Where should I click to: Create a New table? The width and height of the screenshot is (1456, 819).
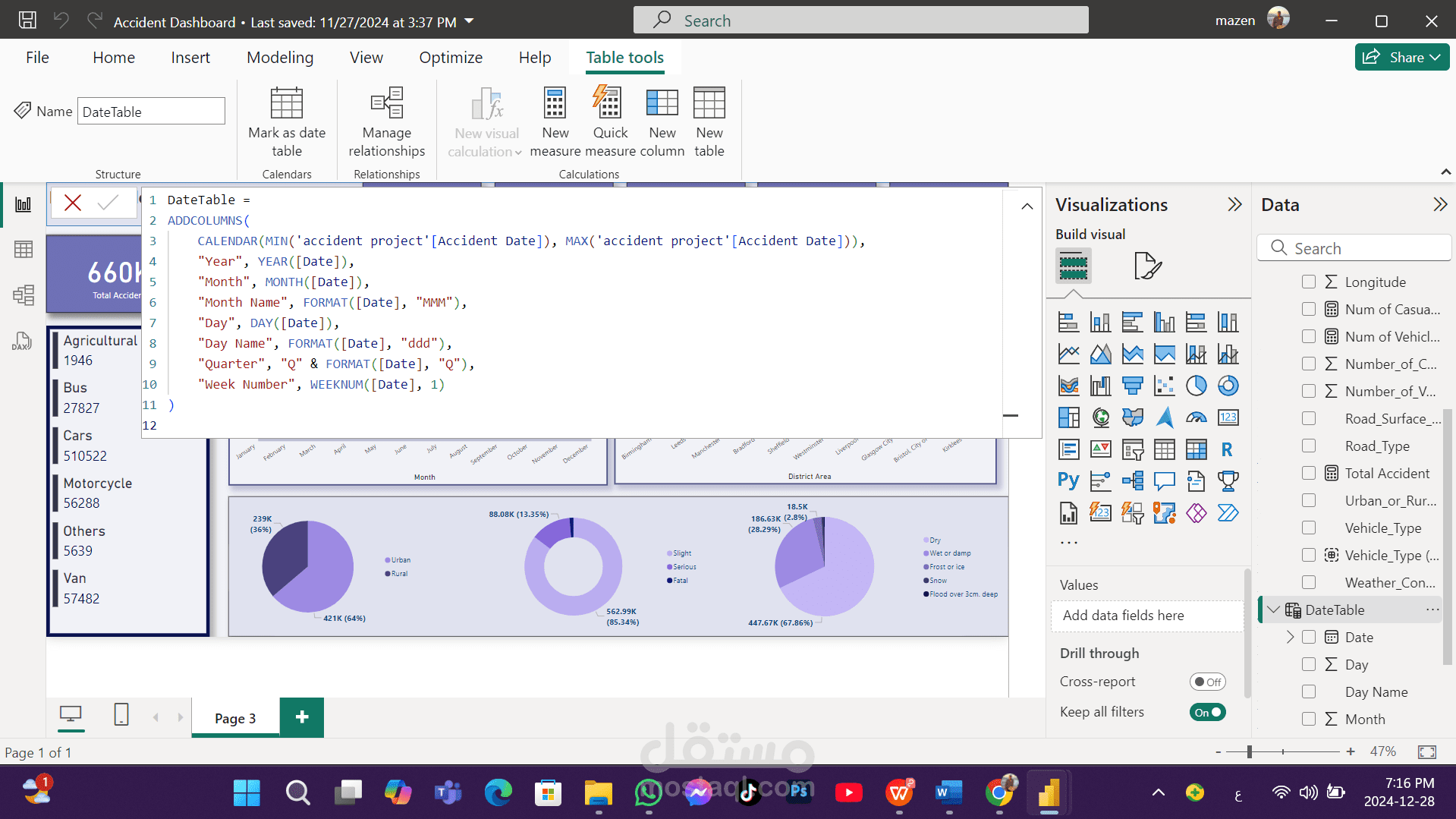pyautogui.click(x=709, y=121)
